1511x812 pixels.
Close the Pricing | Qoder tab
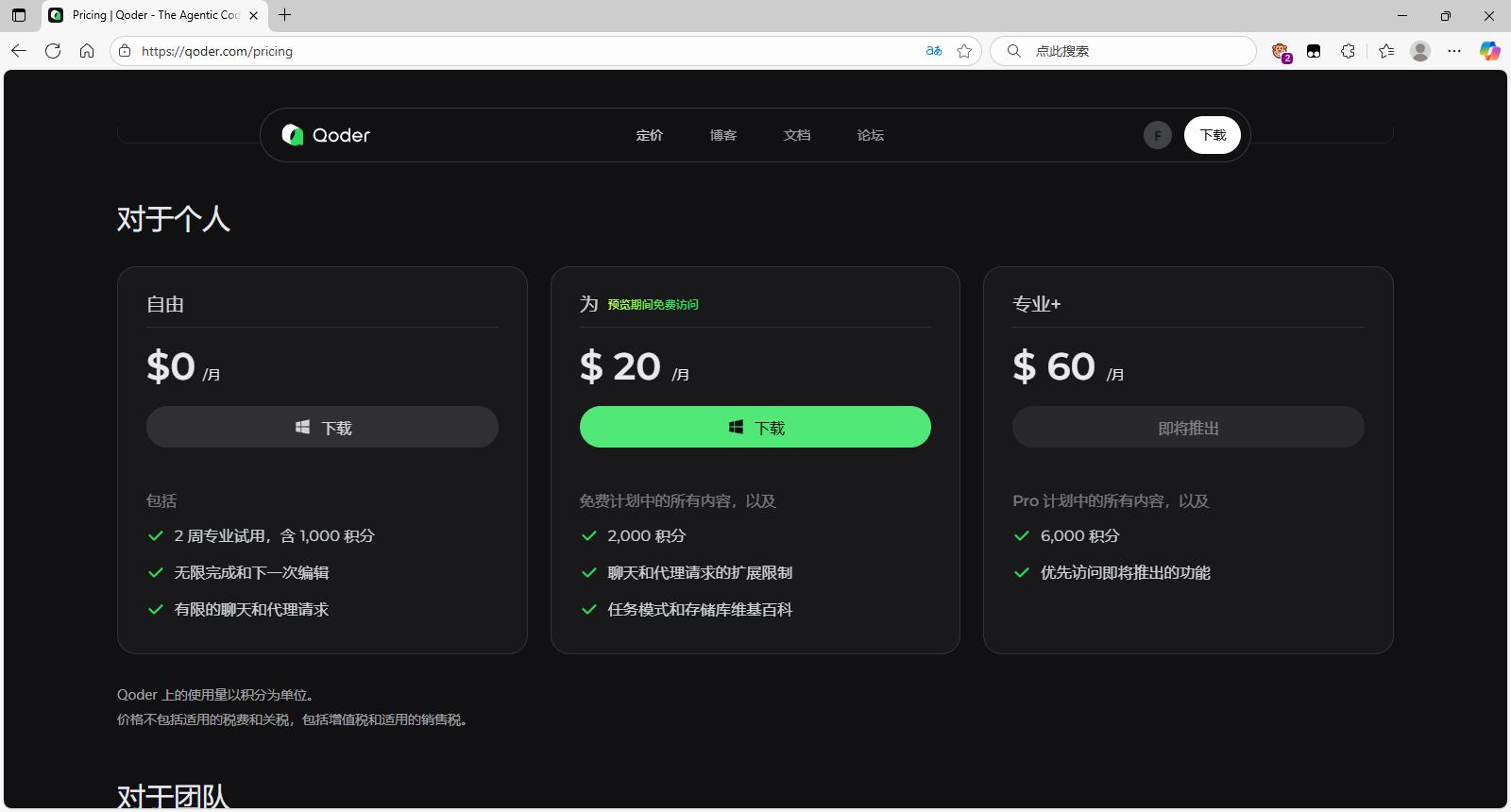[253, 15]
